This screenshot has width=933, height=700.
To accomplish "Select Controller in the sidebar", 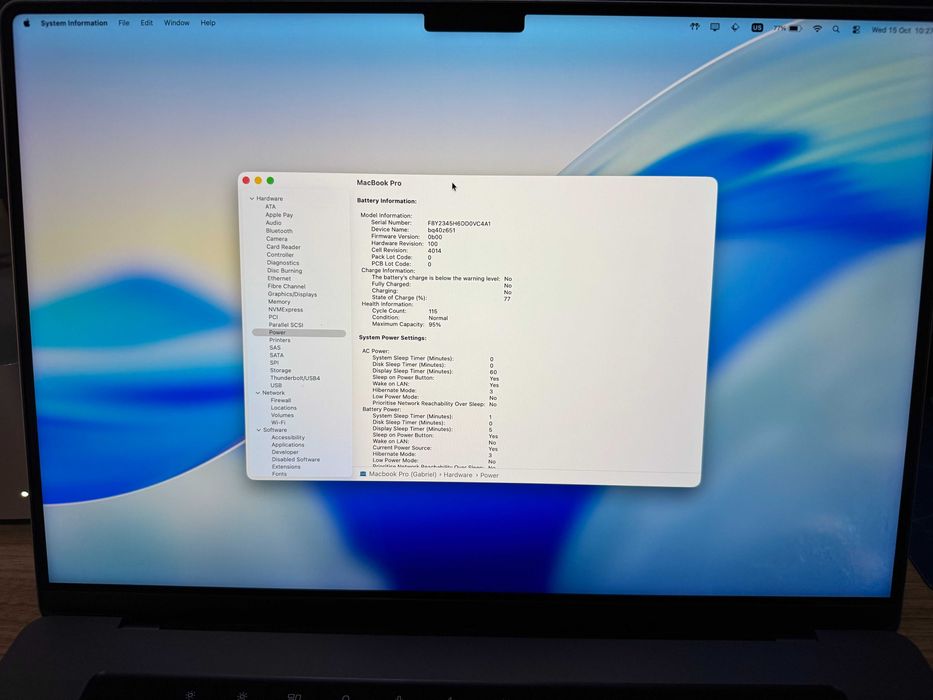I will (280, 255).
